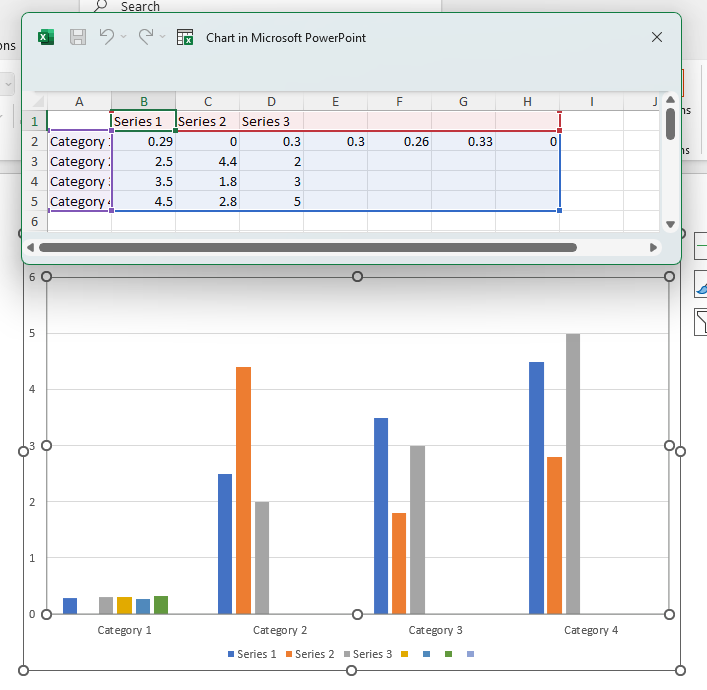The width and height of the screenshot is (707, 690).
Task: Click the Search magnifier icon at top
Action: pos(101,7)
